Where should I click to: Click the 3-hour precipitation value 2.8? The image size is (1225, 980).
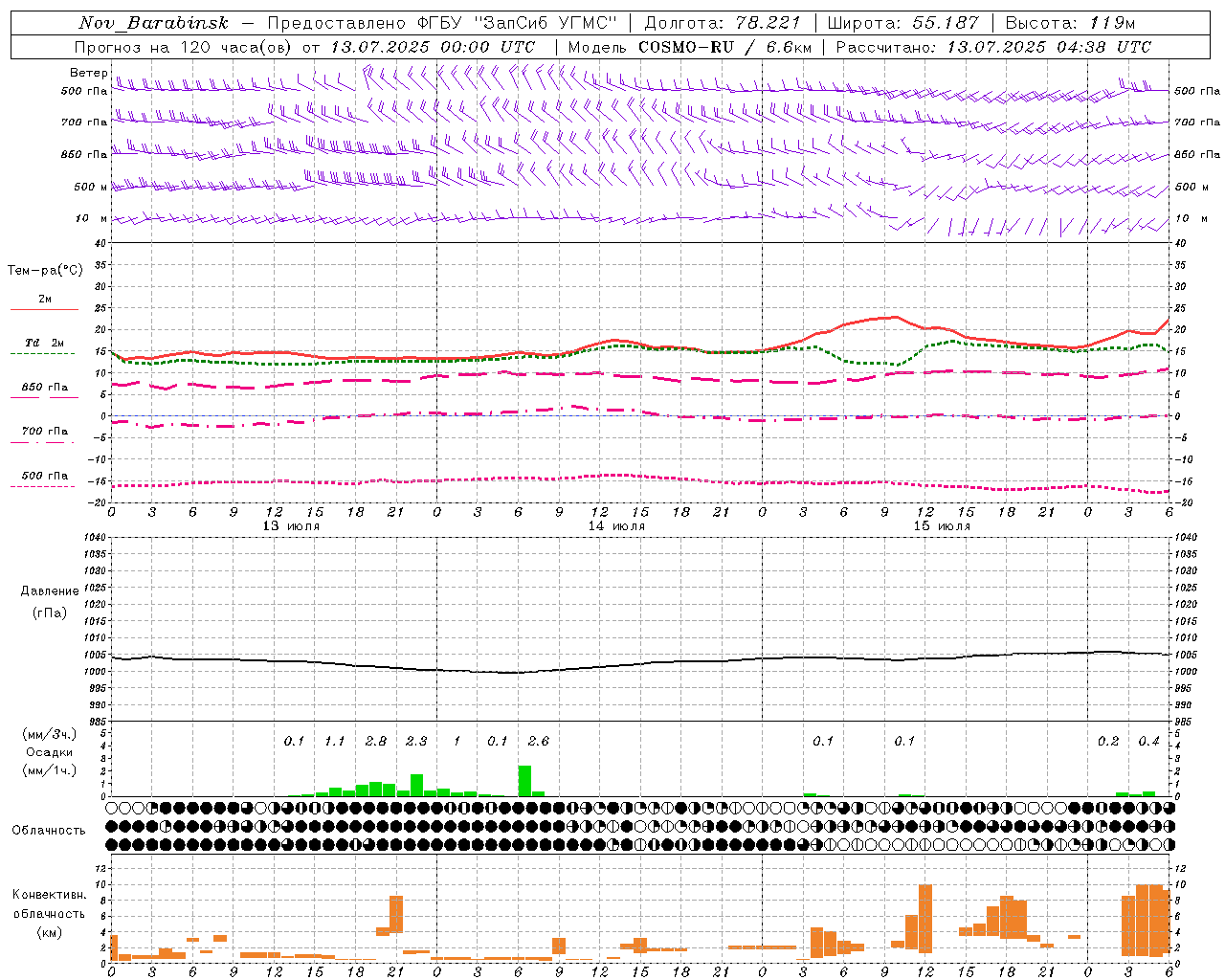tap(376, 742)
